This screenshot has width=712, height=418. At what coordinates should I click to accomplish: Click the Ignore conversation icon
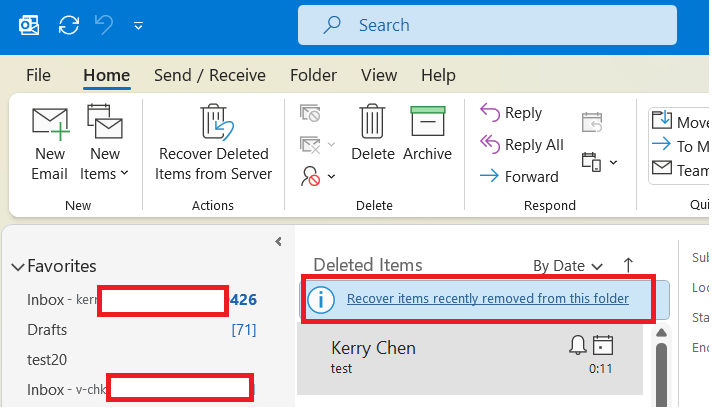click(x=310, y=113)
